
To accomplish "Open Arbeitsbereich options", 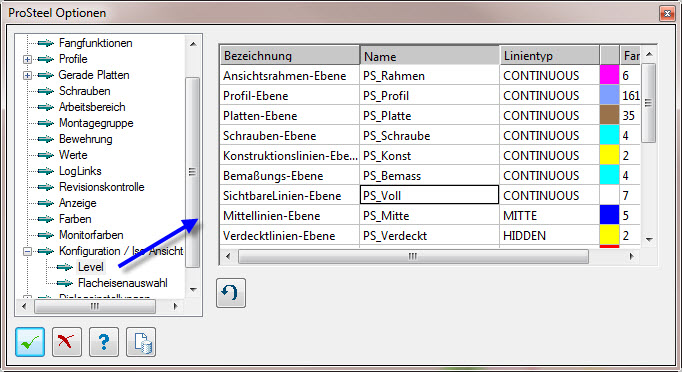I will pyautogui.click(x=92, y=107).
